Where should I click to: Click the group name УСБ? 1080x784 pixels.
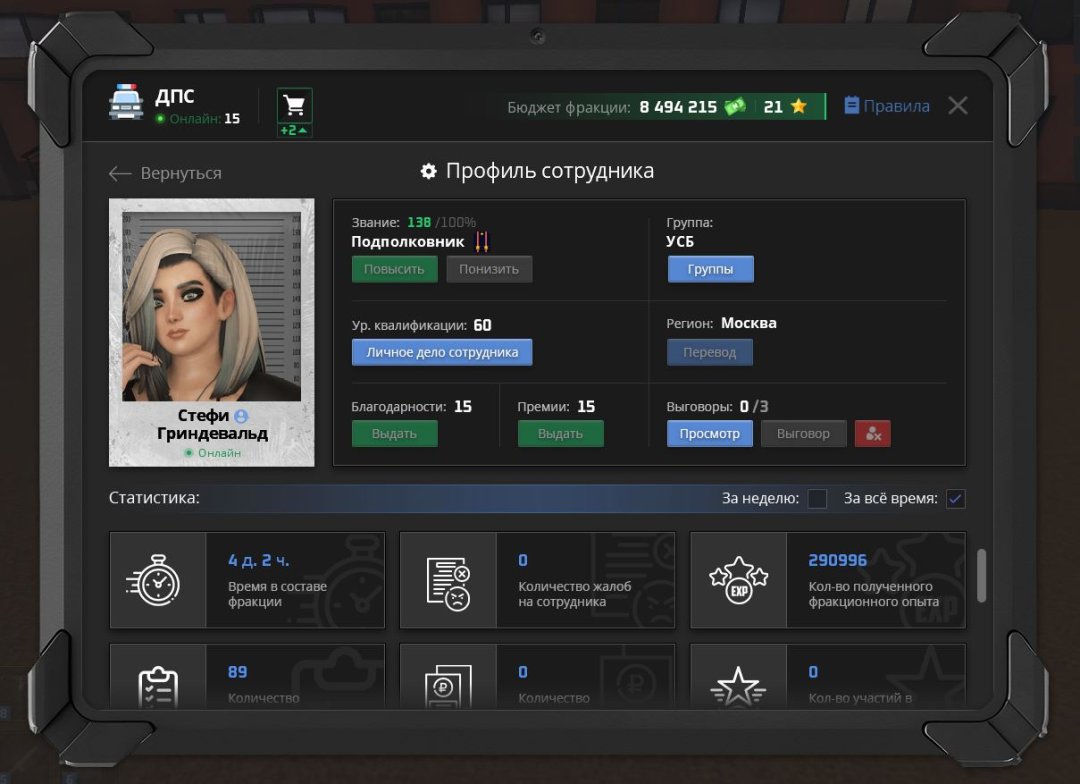(680, 241)
